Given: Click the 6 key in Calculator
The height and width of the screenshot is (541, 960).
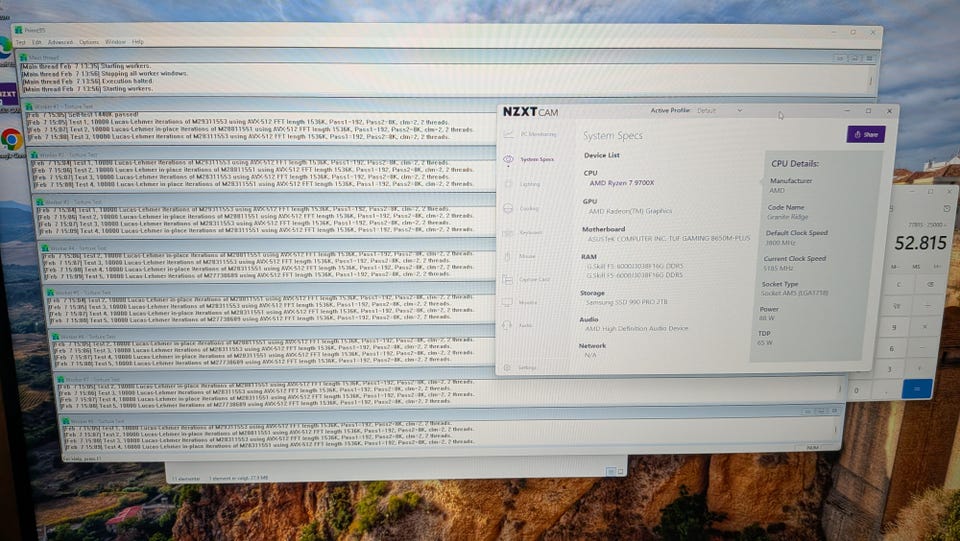Looking at the screenshot, I should 891,348.
